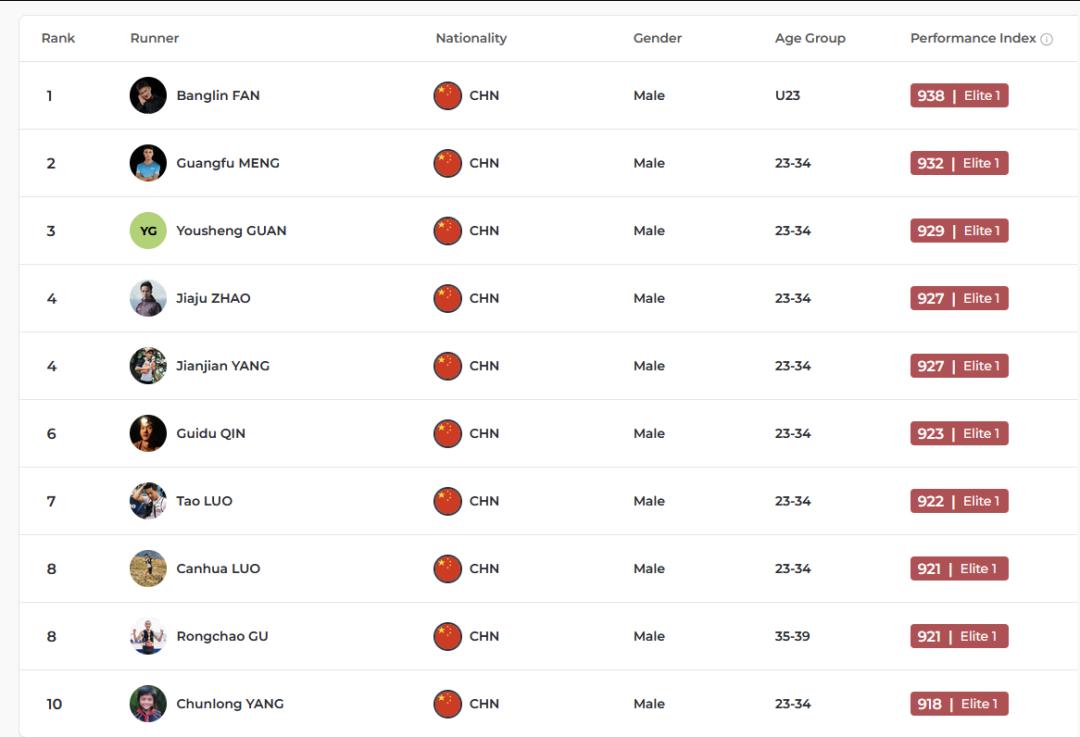Click the Performance Index info icon

(1046, 39)
